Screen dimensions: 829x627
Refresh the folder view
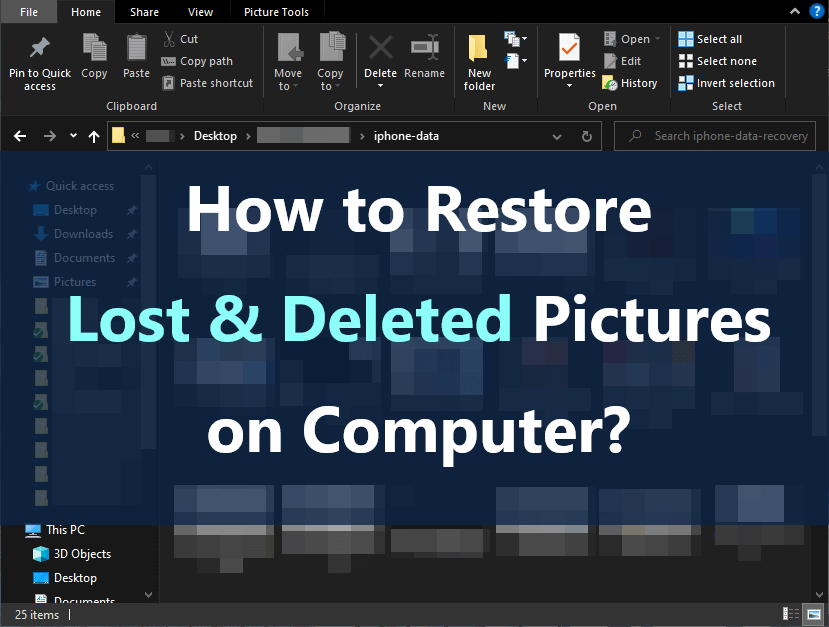point(586,136)
